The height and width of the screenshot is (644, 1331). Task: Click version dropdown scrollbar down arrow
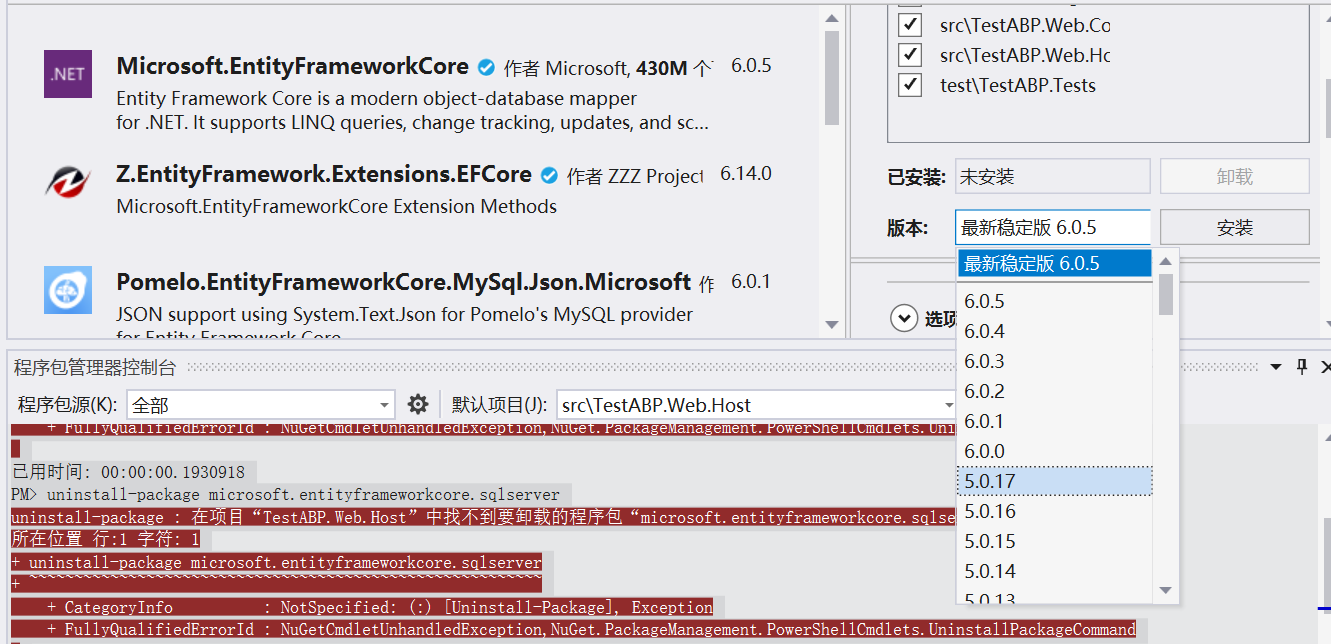click(x=1166, y=590)
